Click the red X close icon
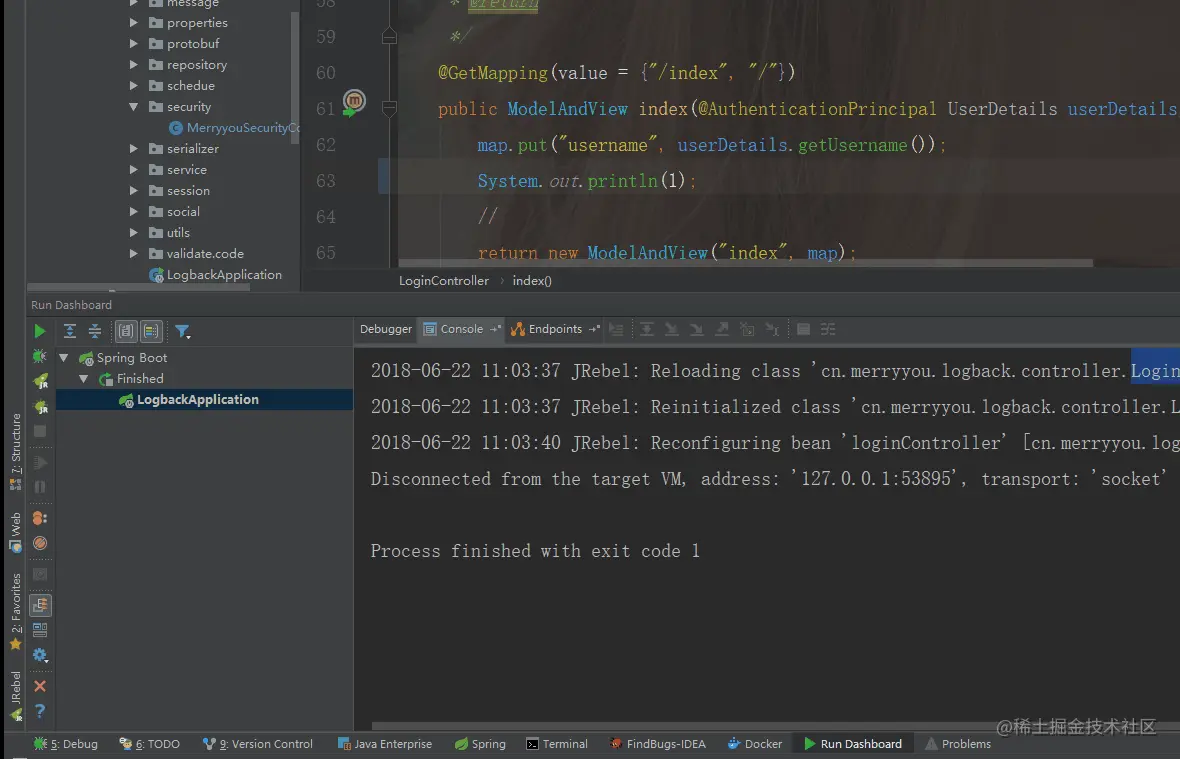1180x759 pixels. coord(40,686)
